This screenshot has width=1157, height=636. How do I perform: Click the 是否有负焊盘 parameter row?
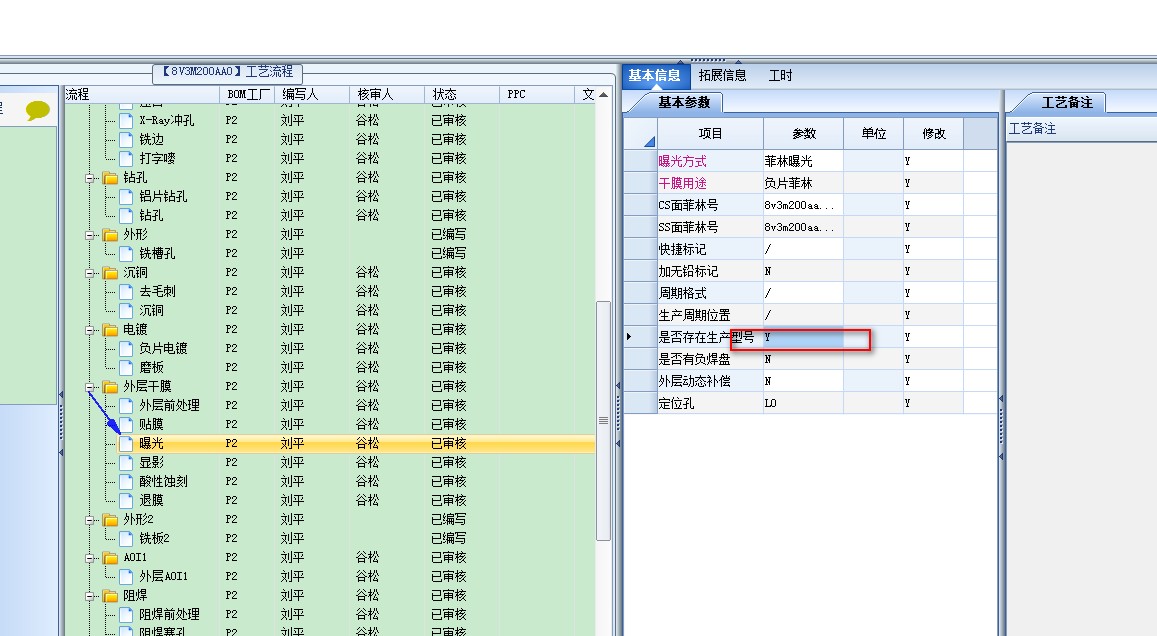click(x=810, y=359)
